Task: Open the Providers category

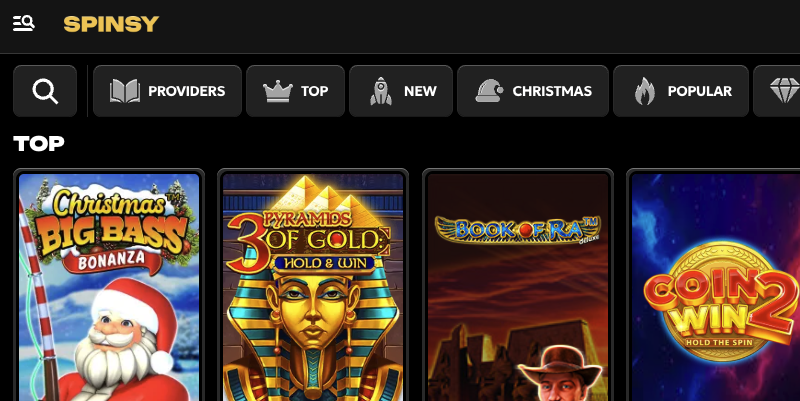Action: (x=167, y=91)
